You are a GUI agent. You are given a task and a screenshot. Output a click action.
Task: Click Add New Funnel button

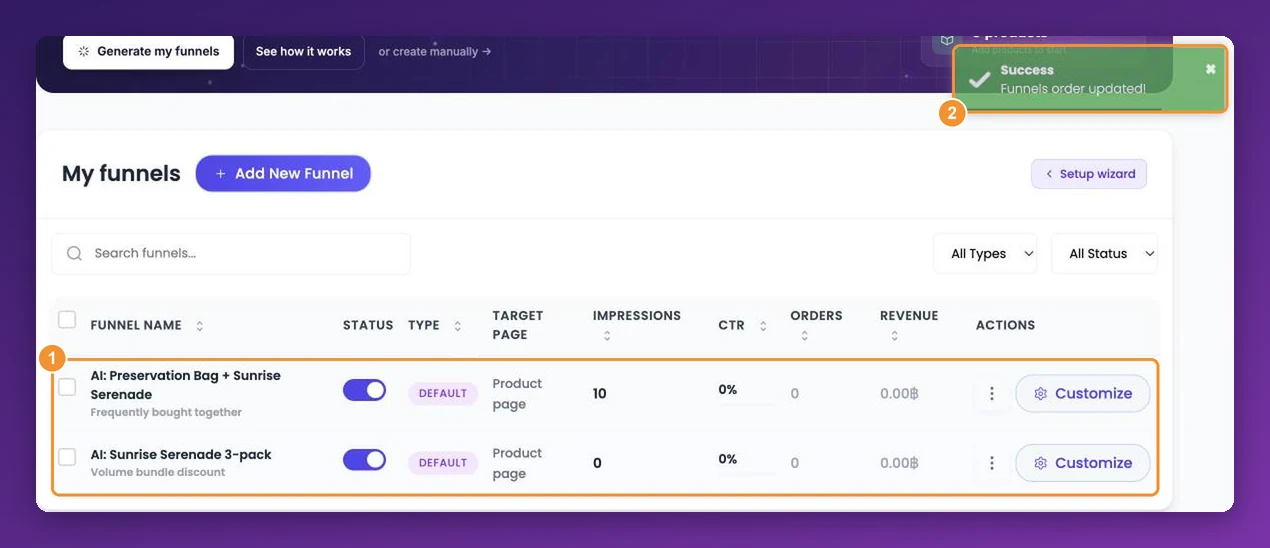point(283,173)
